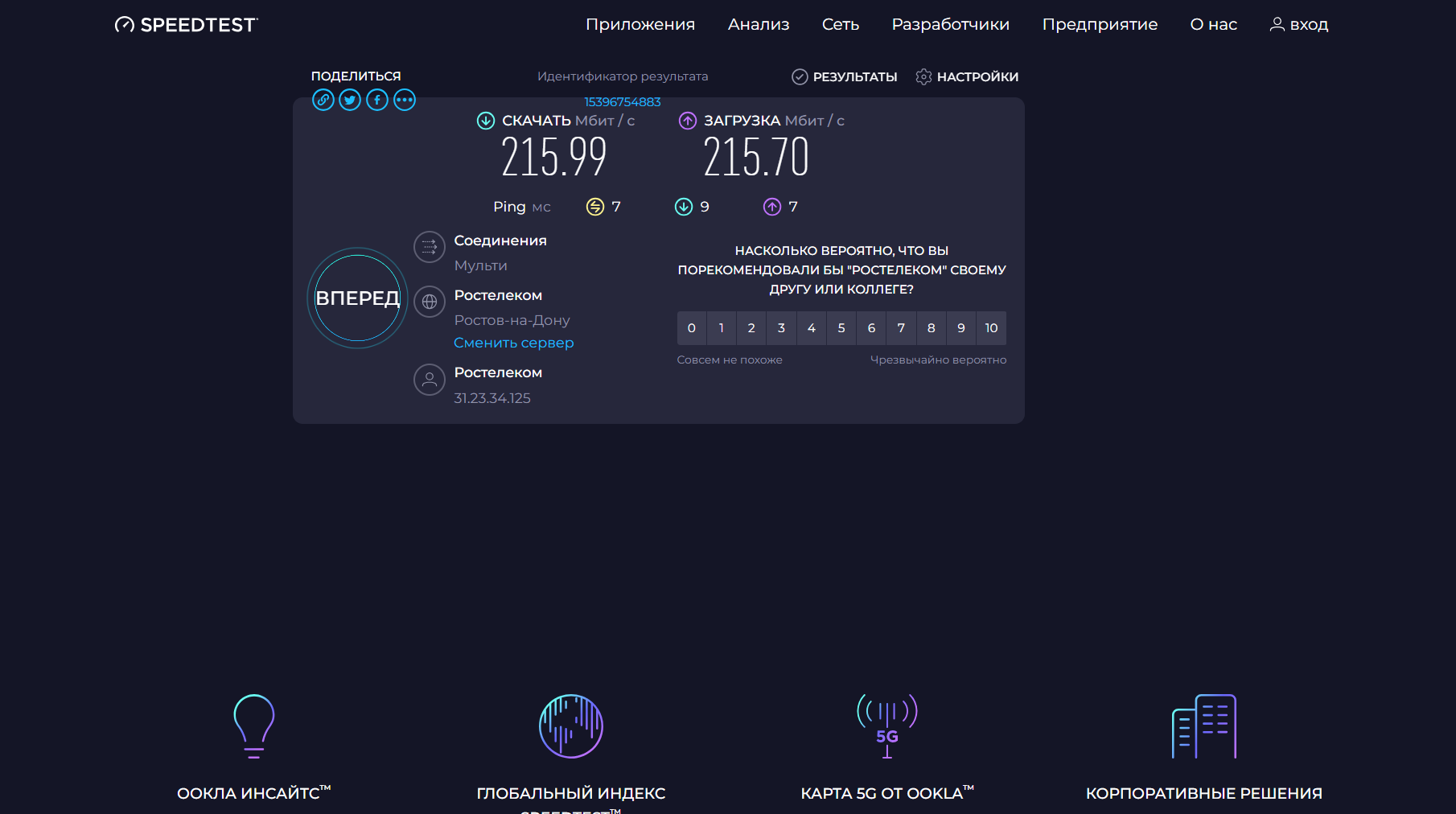The height and width of the screenshot is (814, 1456).
Task: Open the lightbulb Ookla Insights icon
Action: pos(254,726)
